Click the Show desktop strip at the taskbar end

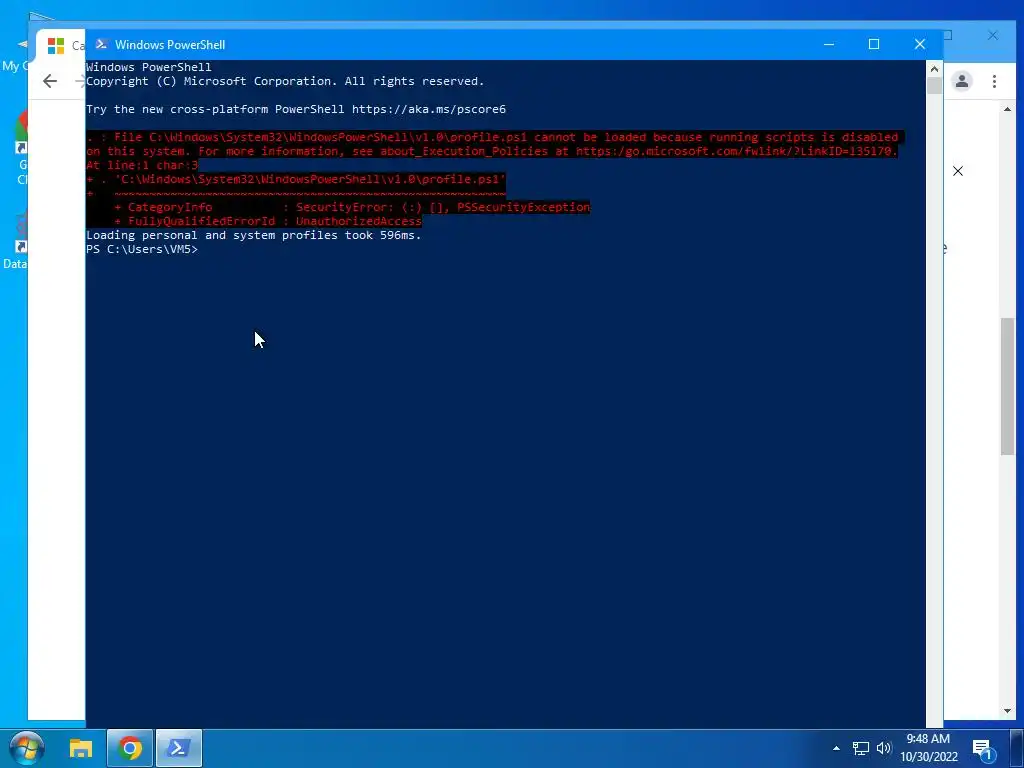1017,748
